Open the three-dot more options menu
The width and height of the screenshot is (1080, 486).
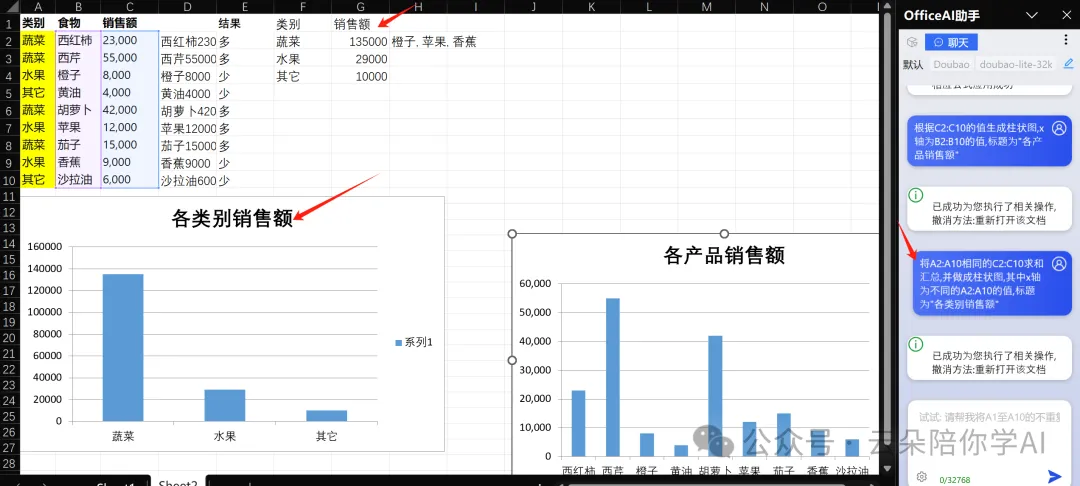tap(1066, 41)
